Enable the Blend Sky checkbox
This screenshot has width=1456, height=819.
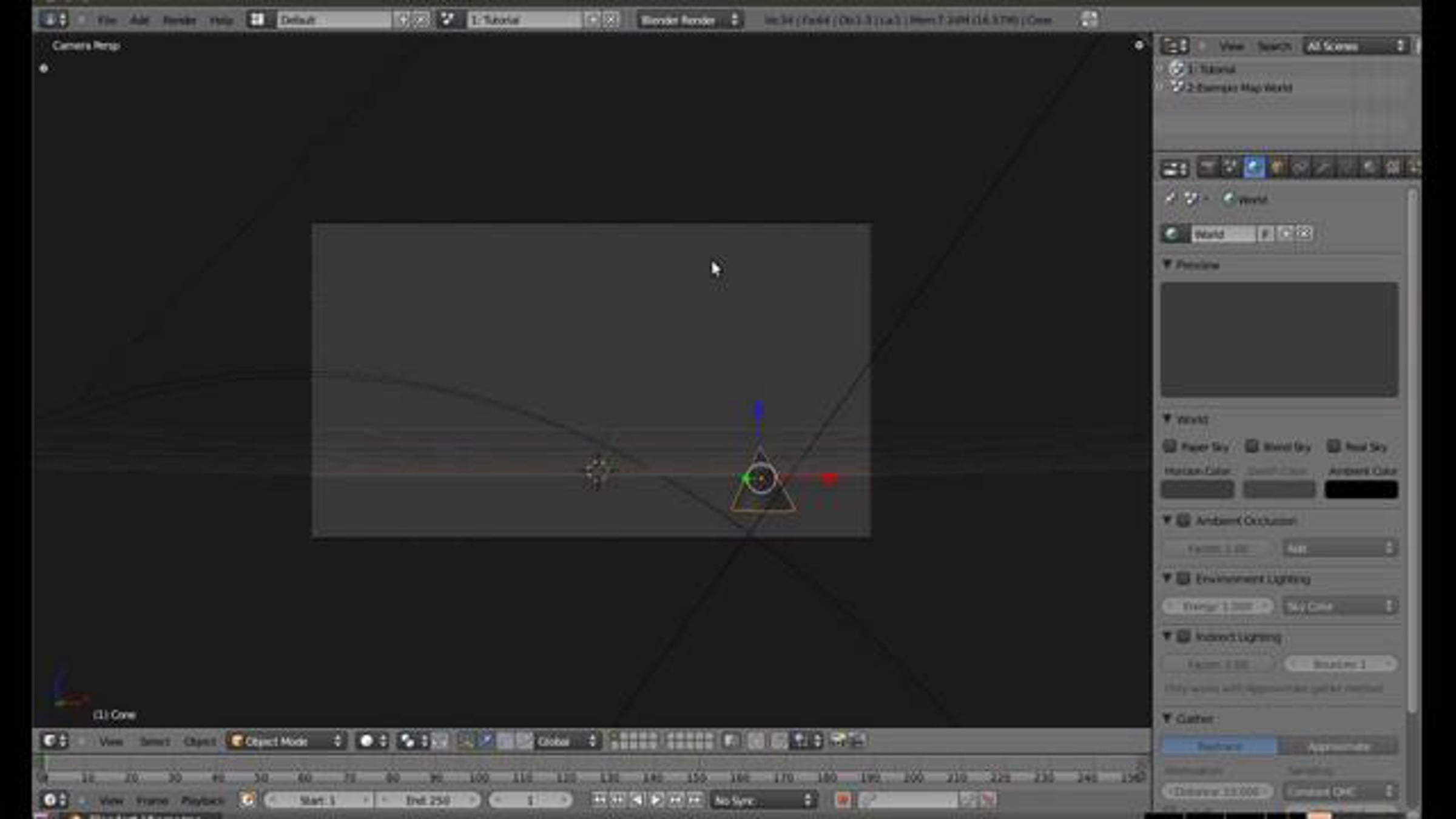click(1252, 447)
